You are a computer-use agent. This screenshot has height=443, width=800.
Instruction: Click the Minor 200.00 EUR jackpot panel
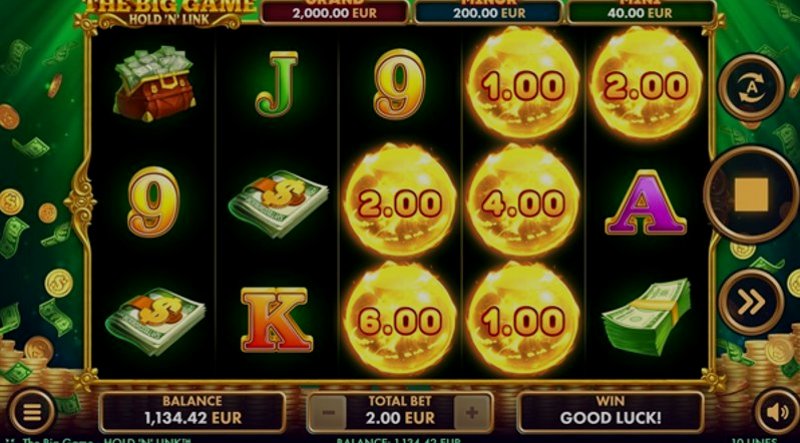coord(488,11)
